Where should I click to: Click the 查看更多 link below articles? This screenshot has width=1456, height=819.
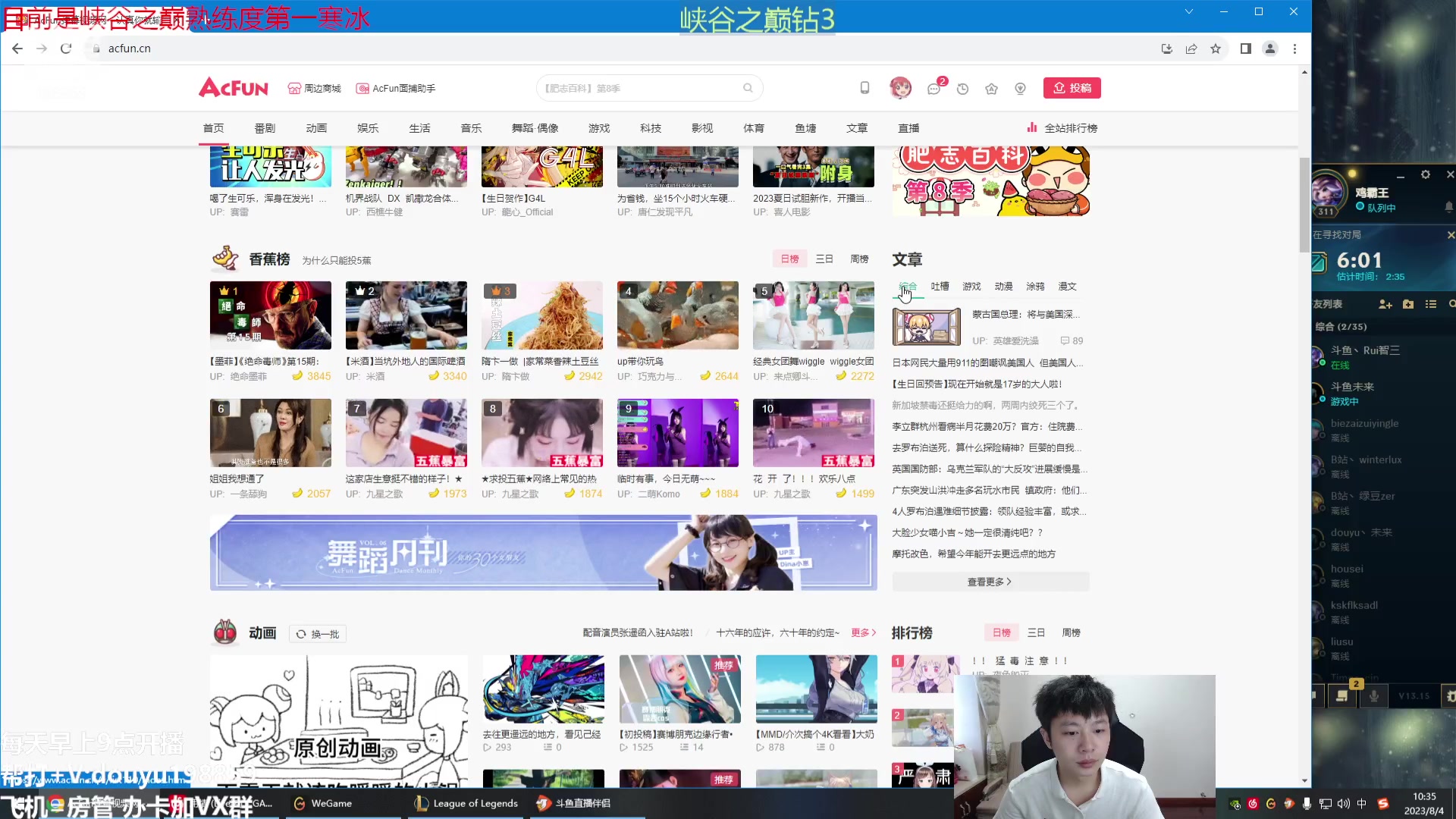(989, 581)
